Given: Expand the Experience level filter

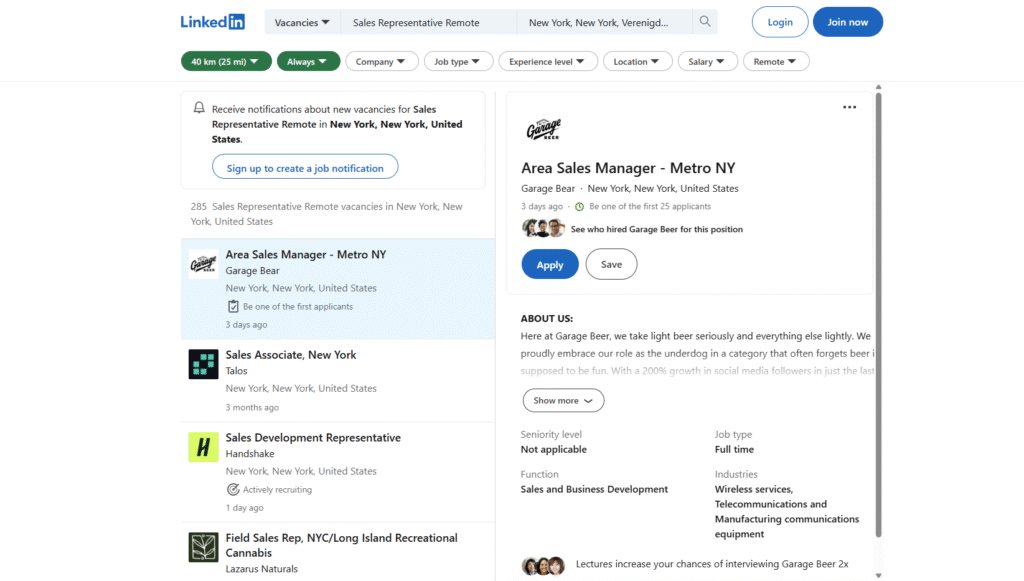Looking at the screenshot, I should point(548,61).
